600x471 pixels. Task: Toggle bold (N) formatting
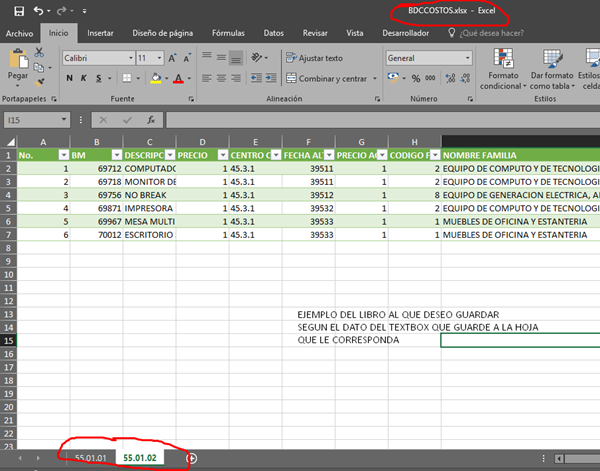70,78
